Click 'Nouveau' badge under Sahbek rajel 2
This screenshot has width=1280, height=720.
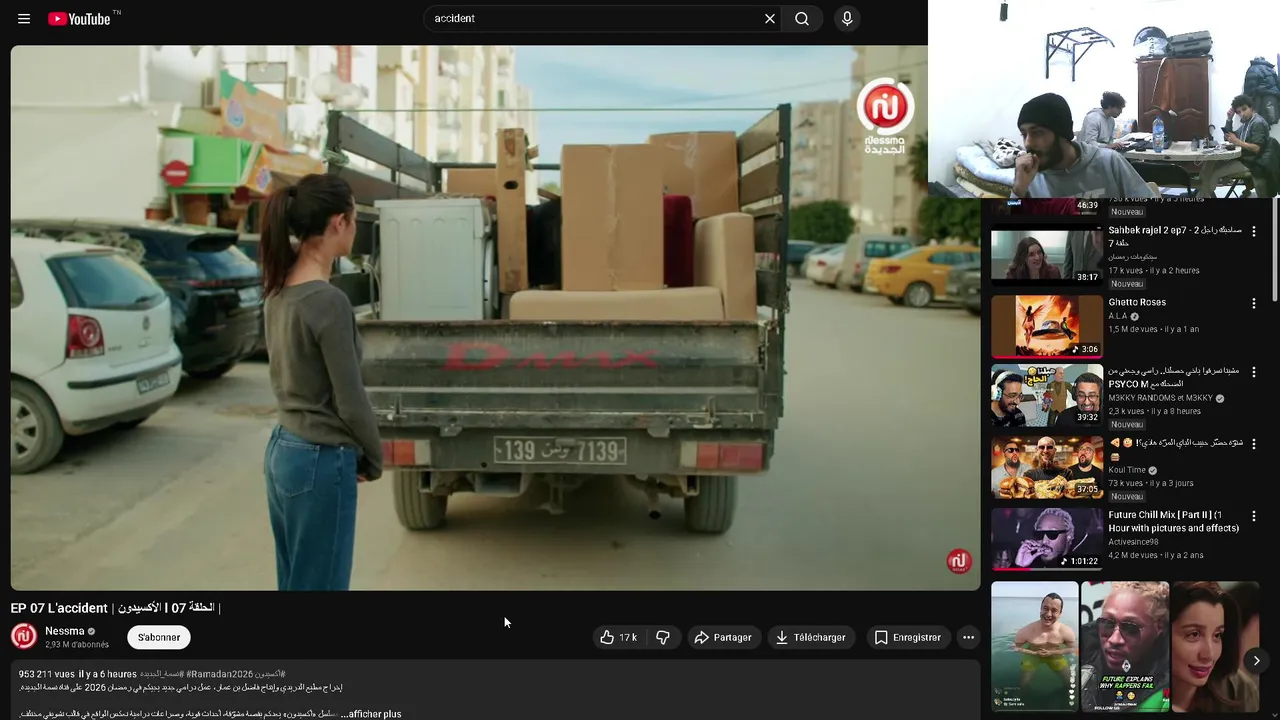(1127, 284)
